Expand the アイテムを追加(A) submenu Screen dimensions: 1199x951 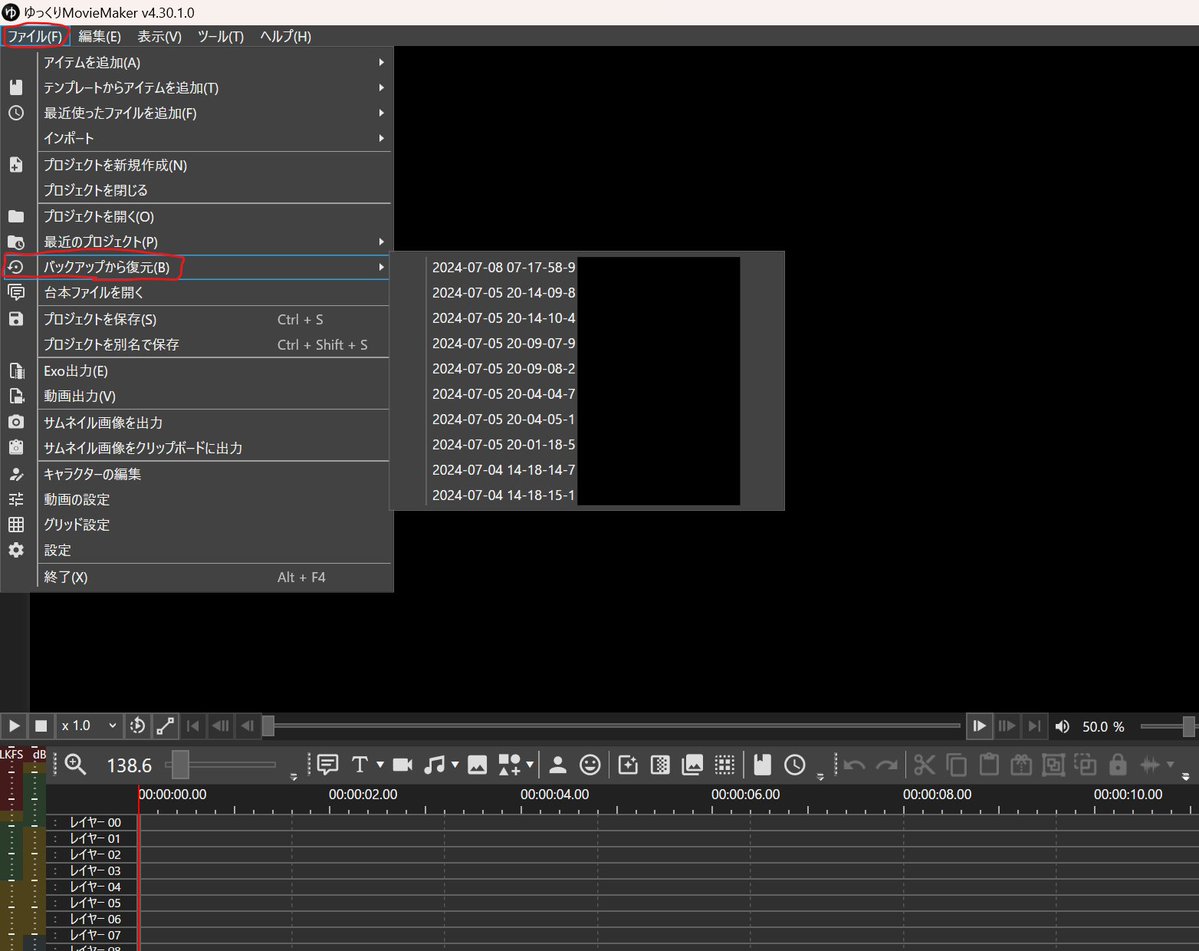(x=214, y=63)
